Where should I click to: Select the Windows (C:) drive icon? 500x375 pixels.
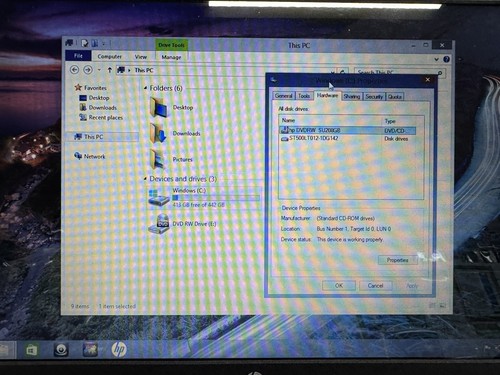click(x=159, y=197)
